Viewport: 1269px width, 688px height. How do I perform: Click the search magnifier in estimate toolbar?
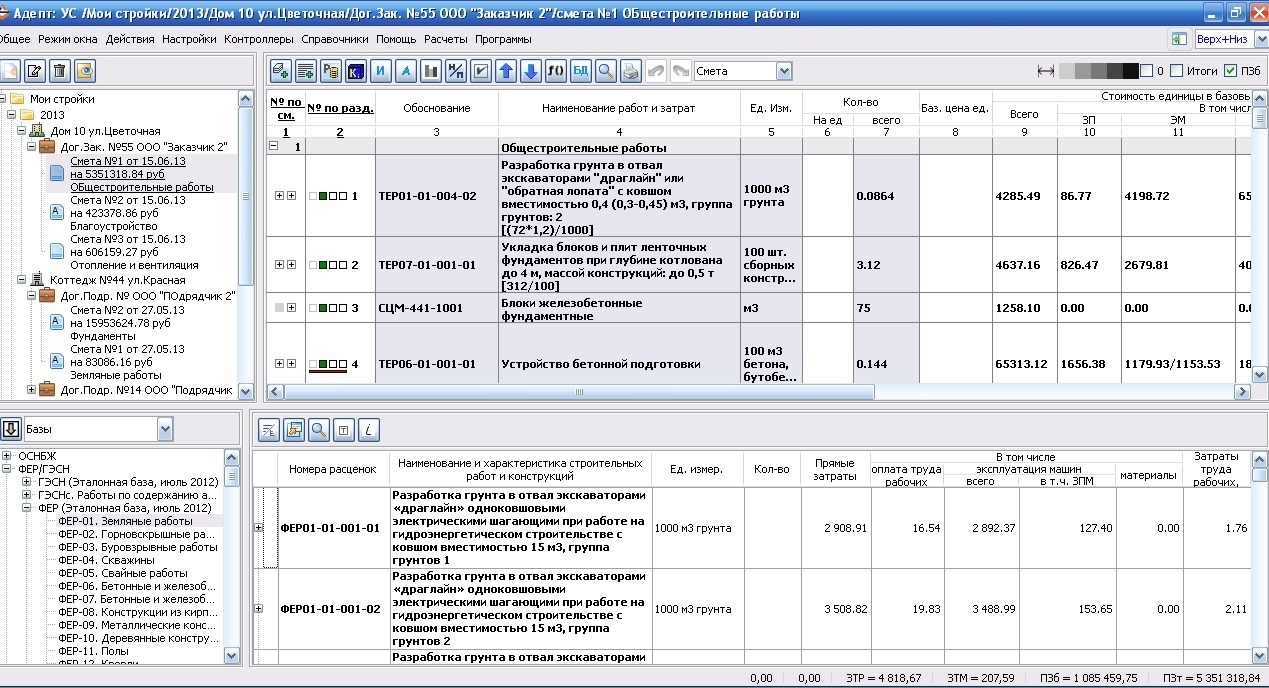[x=606, y=71]
